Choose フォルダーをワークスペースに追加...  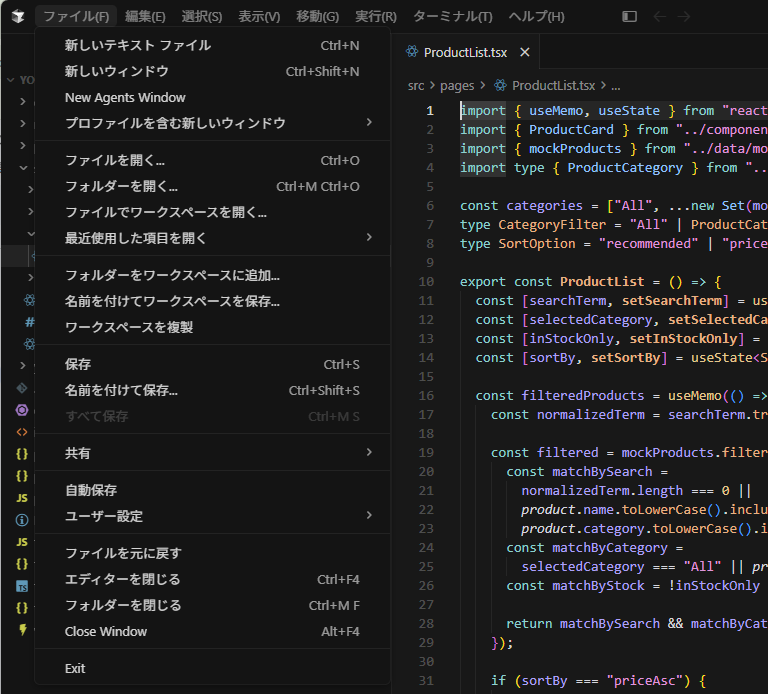tap(213, 275)
